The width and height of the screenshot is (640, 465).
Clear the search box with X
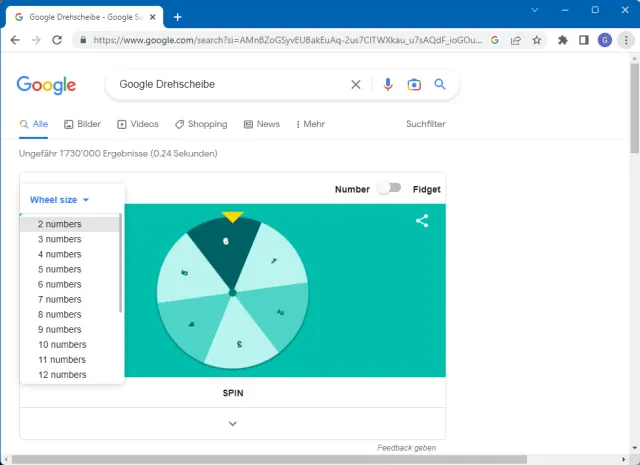coord(355,85)
